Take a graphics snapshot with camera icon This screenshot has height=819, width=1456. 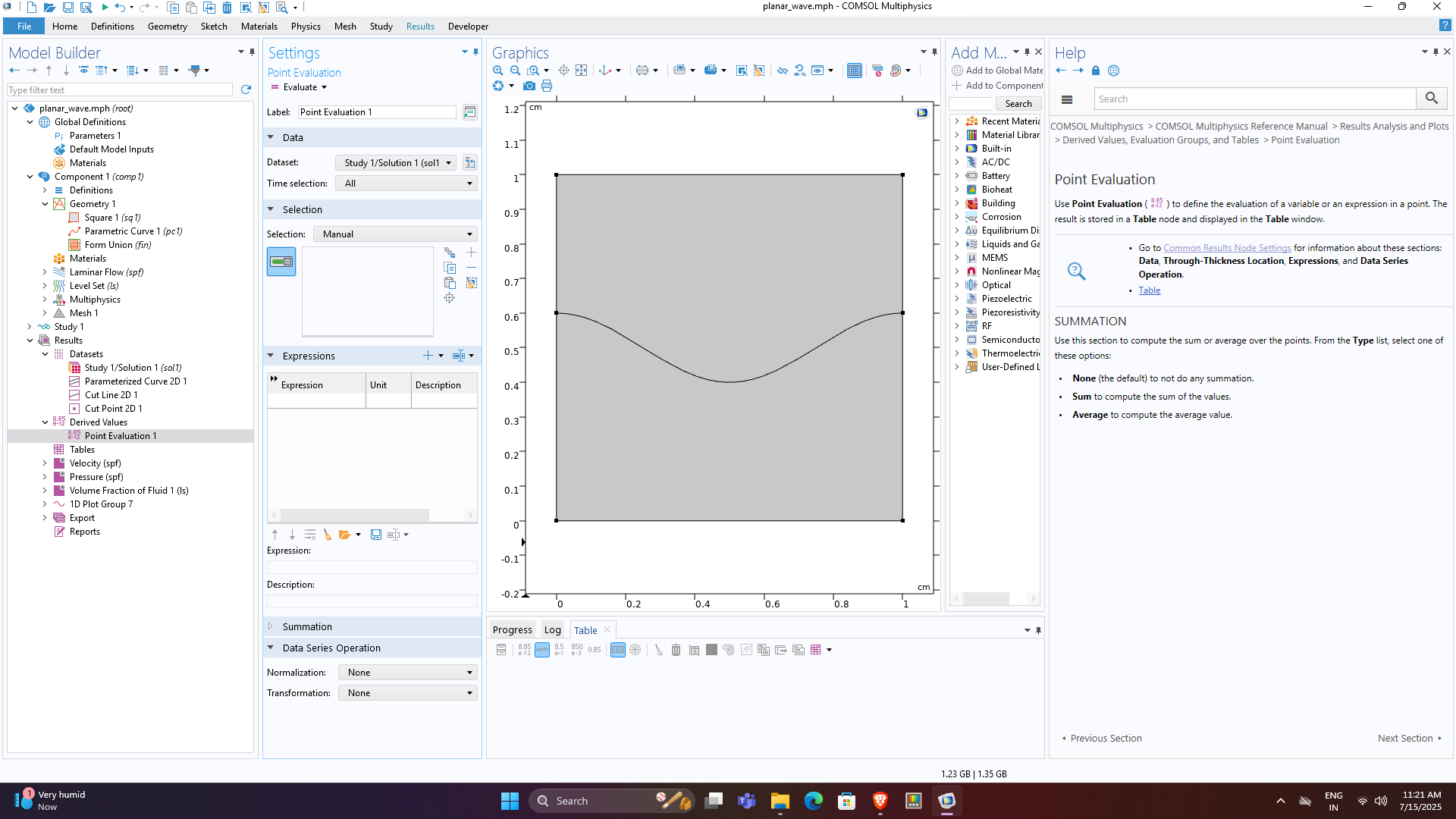pos(529,86)
